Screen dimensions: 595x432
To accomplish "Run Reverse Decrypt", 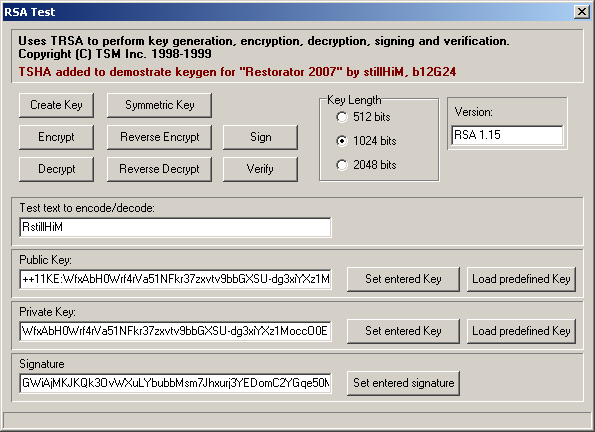I will pyautogui.click(x=159, y=169).
